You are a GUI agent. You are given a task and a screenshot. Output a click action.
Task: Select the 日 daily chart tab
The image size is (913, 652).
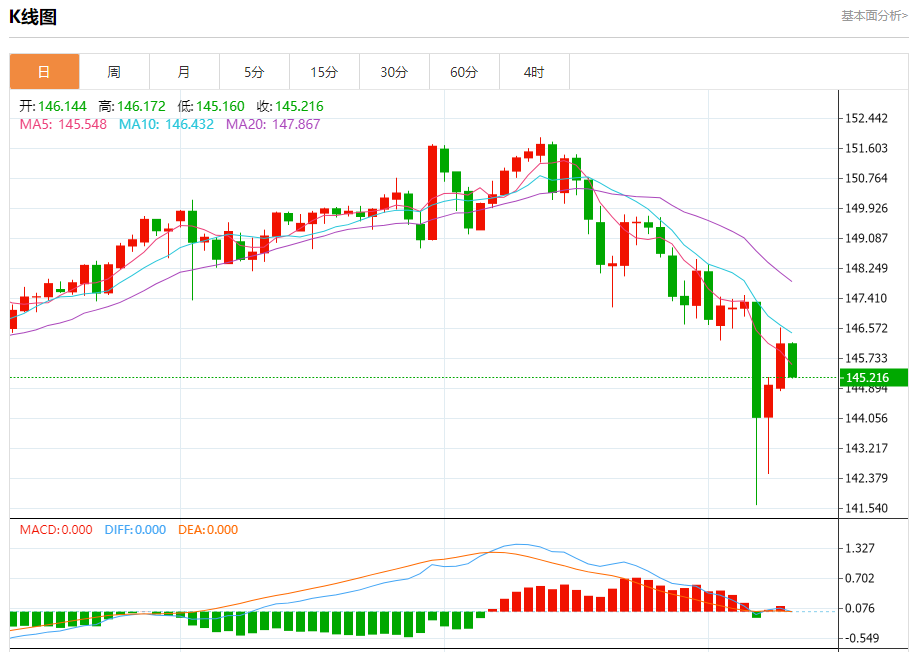[44, 72]
